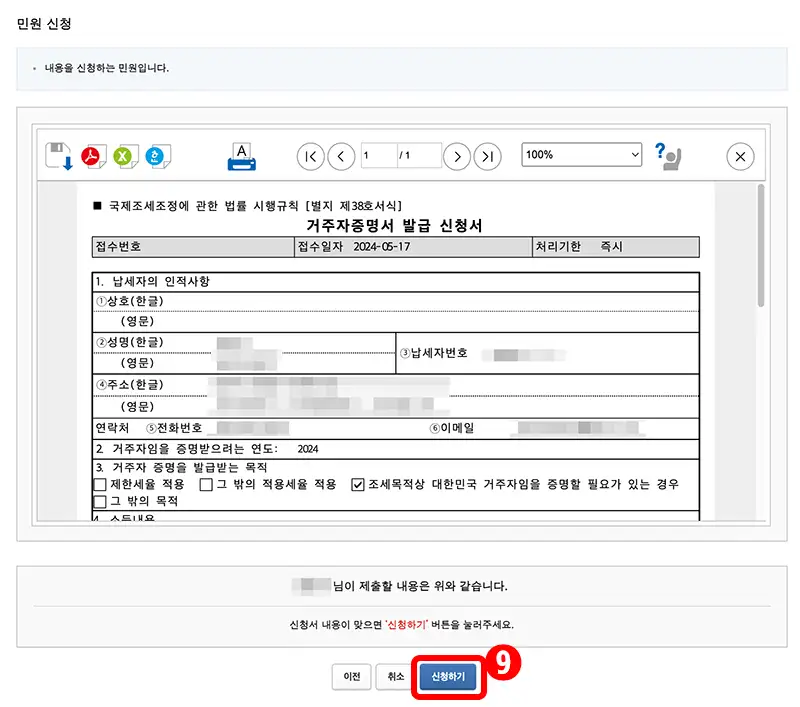The height and width of the screenshot is (707, 800).
Task: Check the 그 밖의 적용세율 적용 checkbox
Action: tap(206, 484)
